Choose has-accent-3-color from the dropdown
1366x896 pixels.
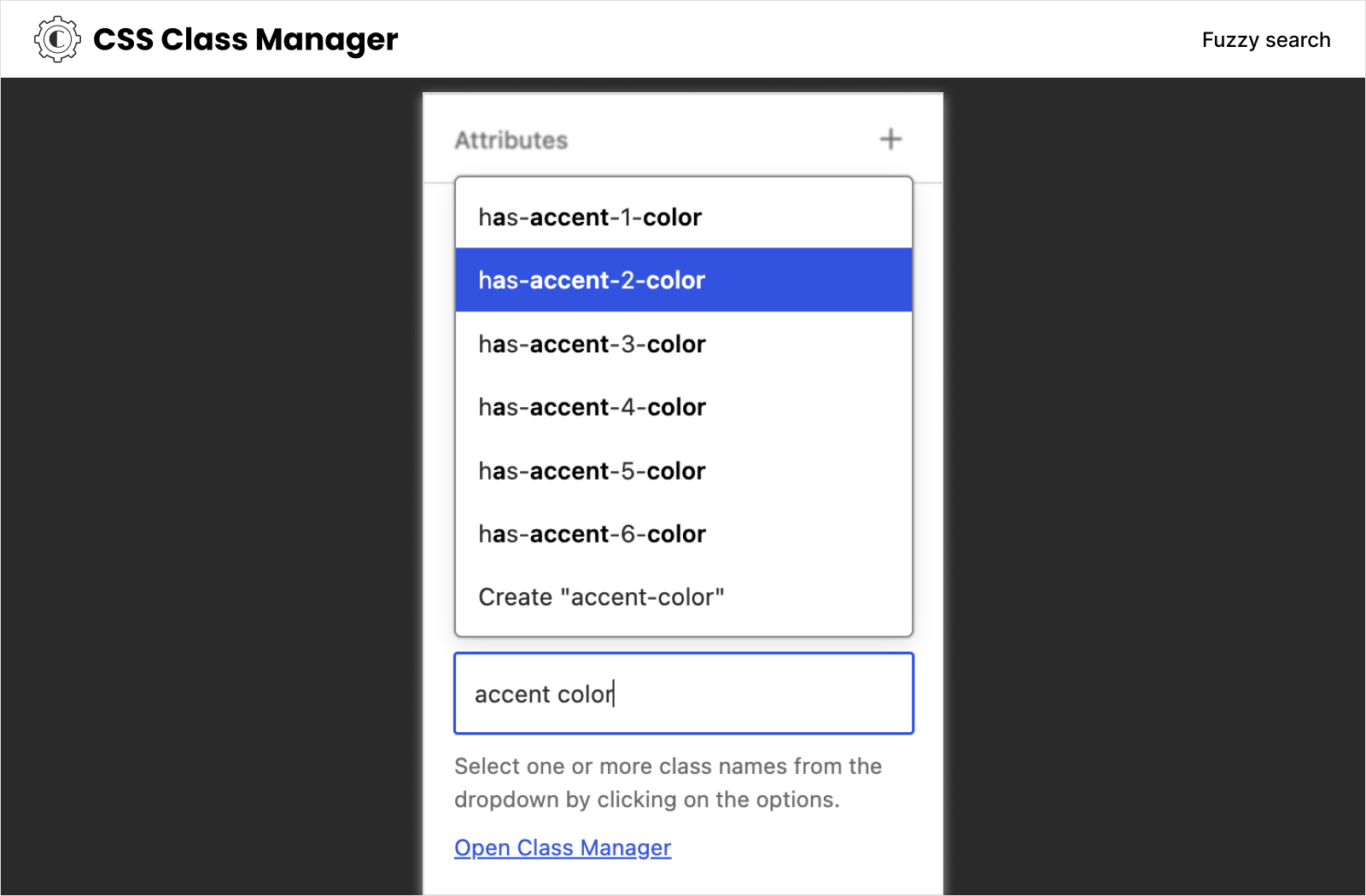click(592, 344)
